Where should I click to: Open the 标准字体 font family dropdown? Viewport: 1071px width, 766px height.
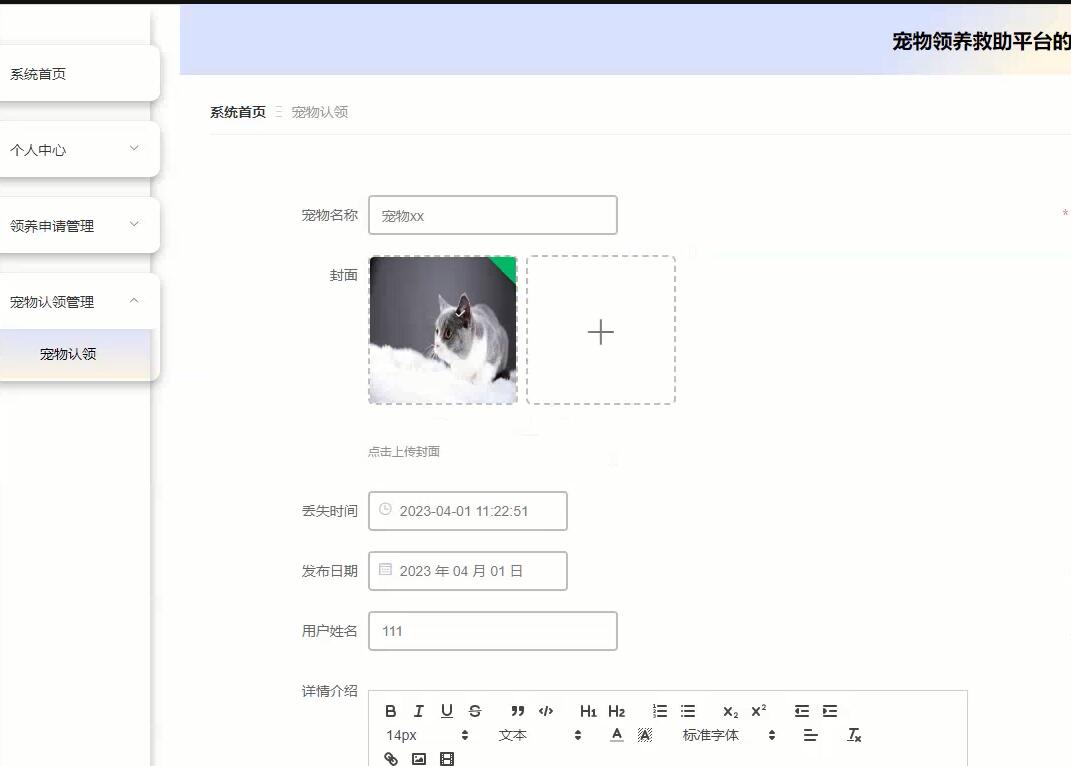[710, 735]
